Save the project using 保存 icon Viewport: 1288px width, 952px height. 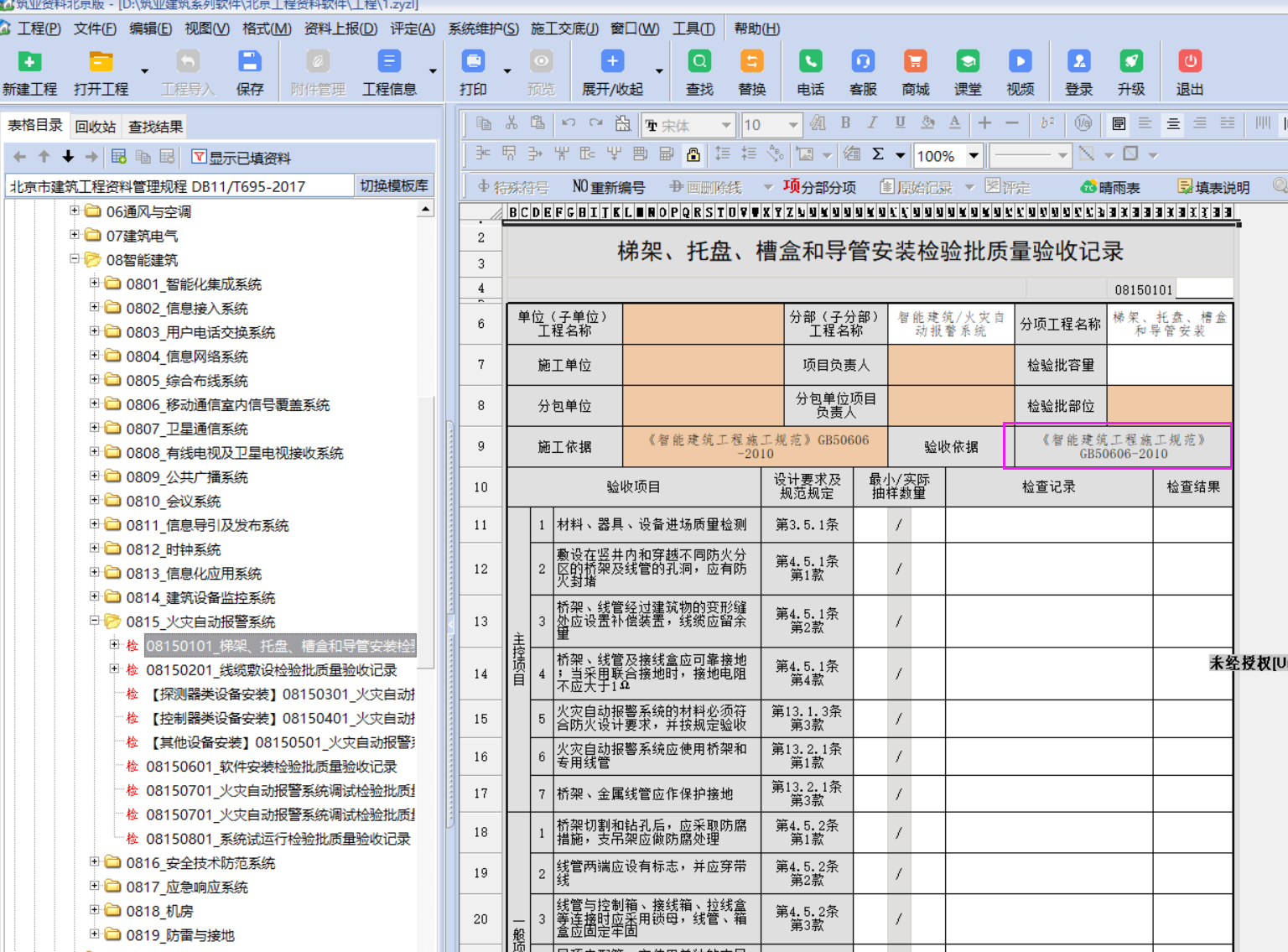[250, 63]
